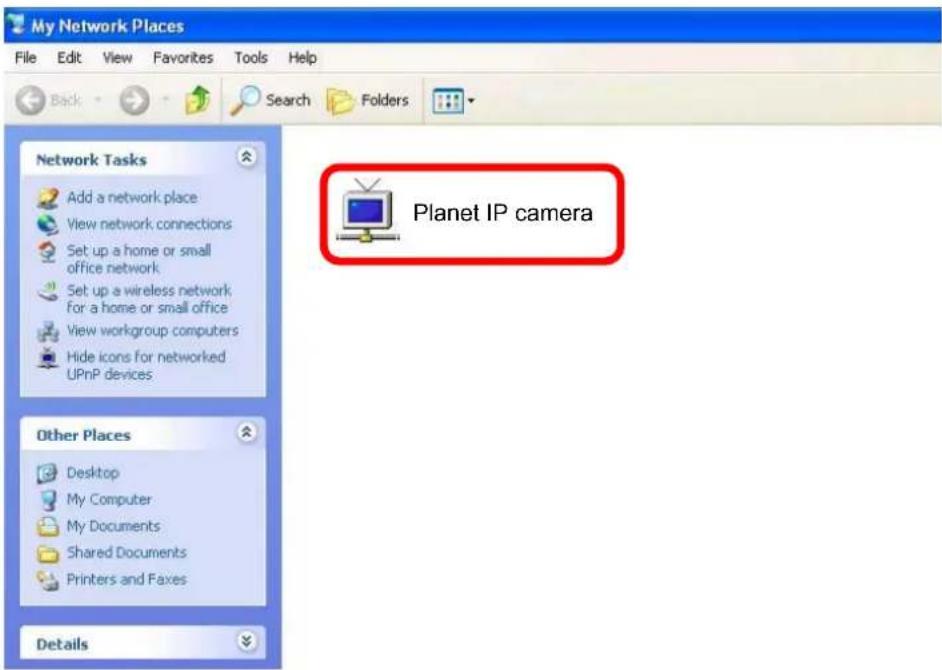
Task: Click the workgroup computers icon
Action: click(x=48, y=332)
